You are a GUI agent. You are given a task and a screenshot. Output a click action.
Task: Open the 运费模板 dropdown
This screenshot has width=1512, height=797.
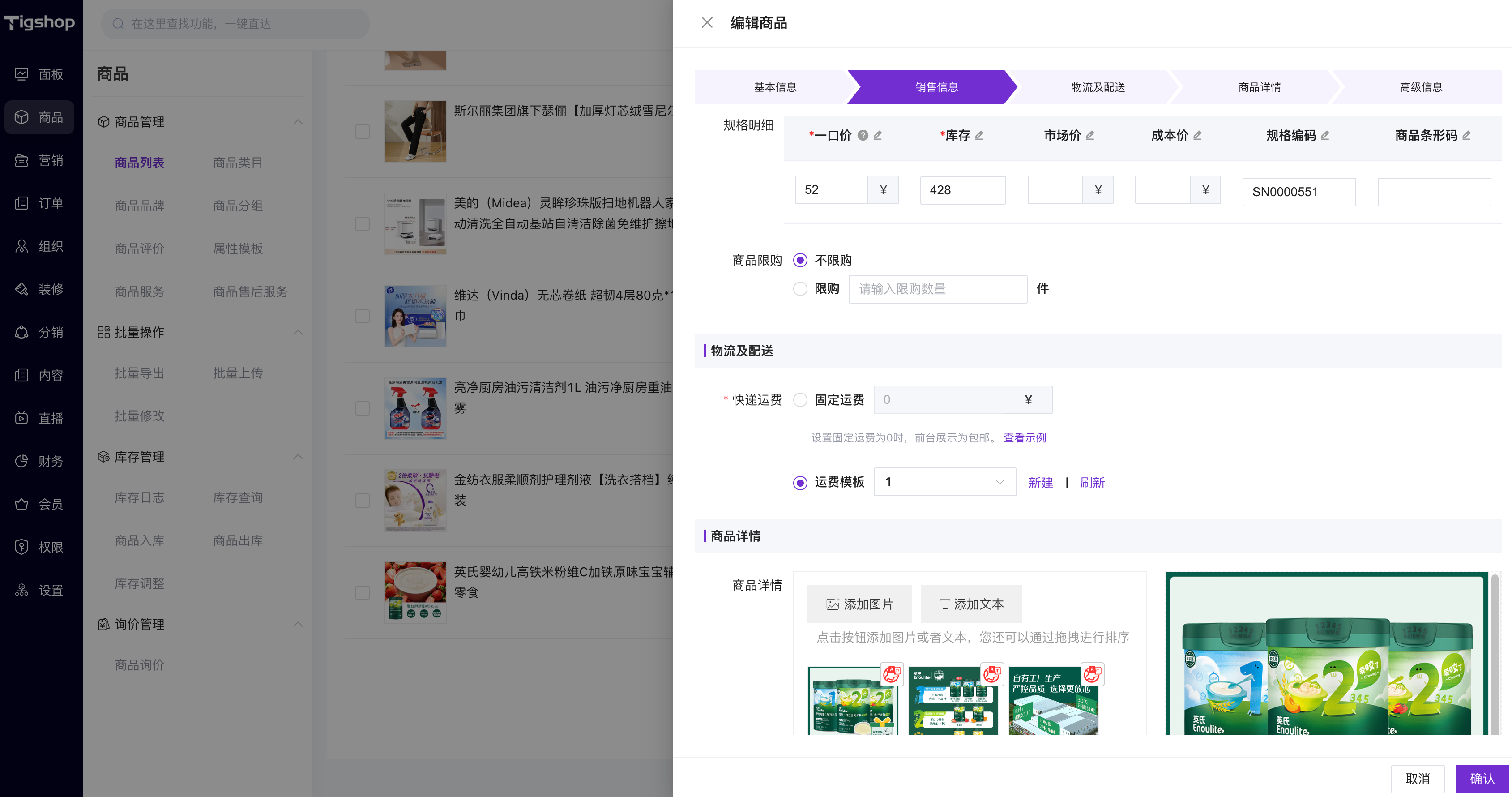[944, 482]
